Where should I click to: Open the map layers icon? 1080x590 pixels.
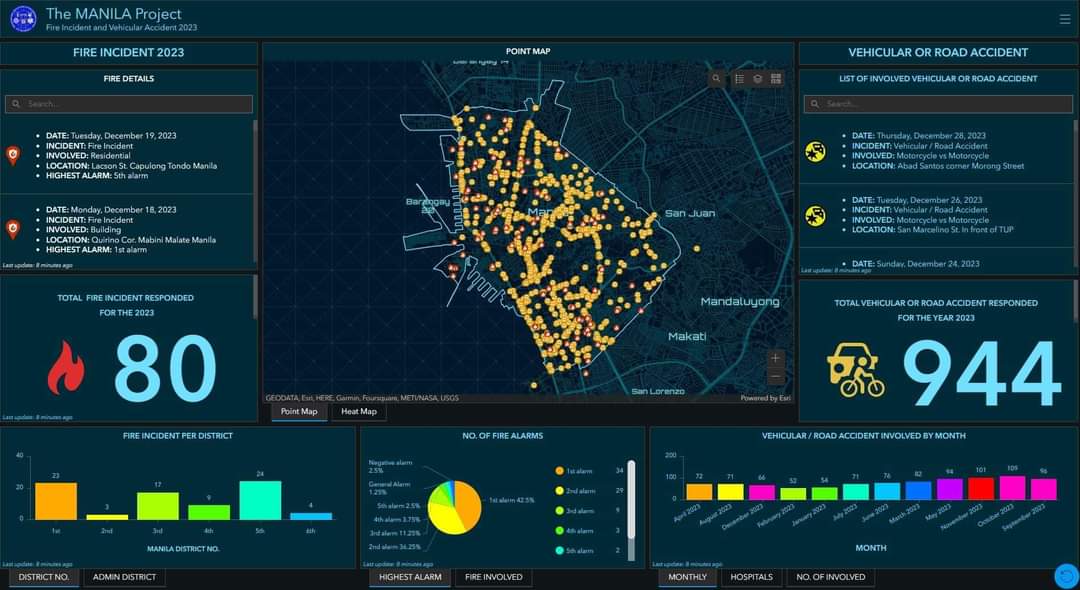click(758, 79)
